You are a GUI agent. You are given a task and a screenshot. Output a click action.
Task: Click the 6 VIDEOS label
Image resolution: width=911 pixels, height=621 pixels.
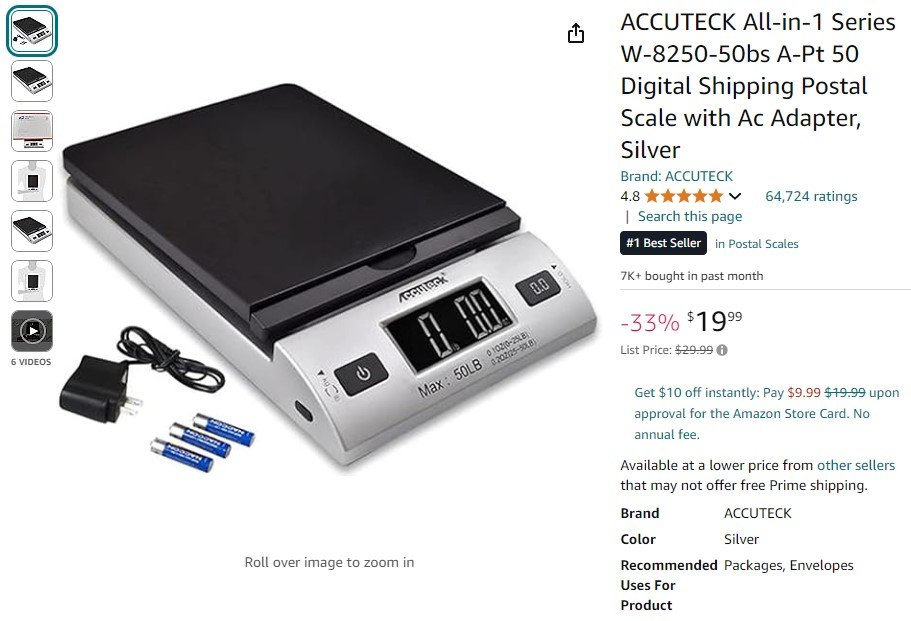click(x=31, y=362)
